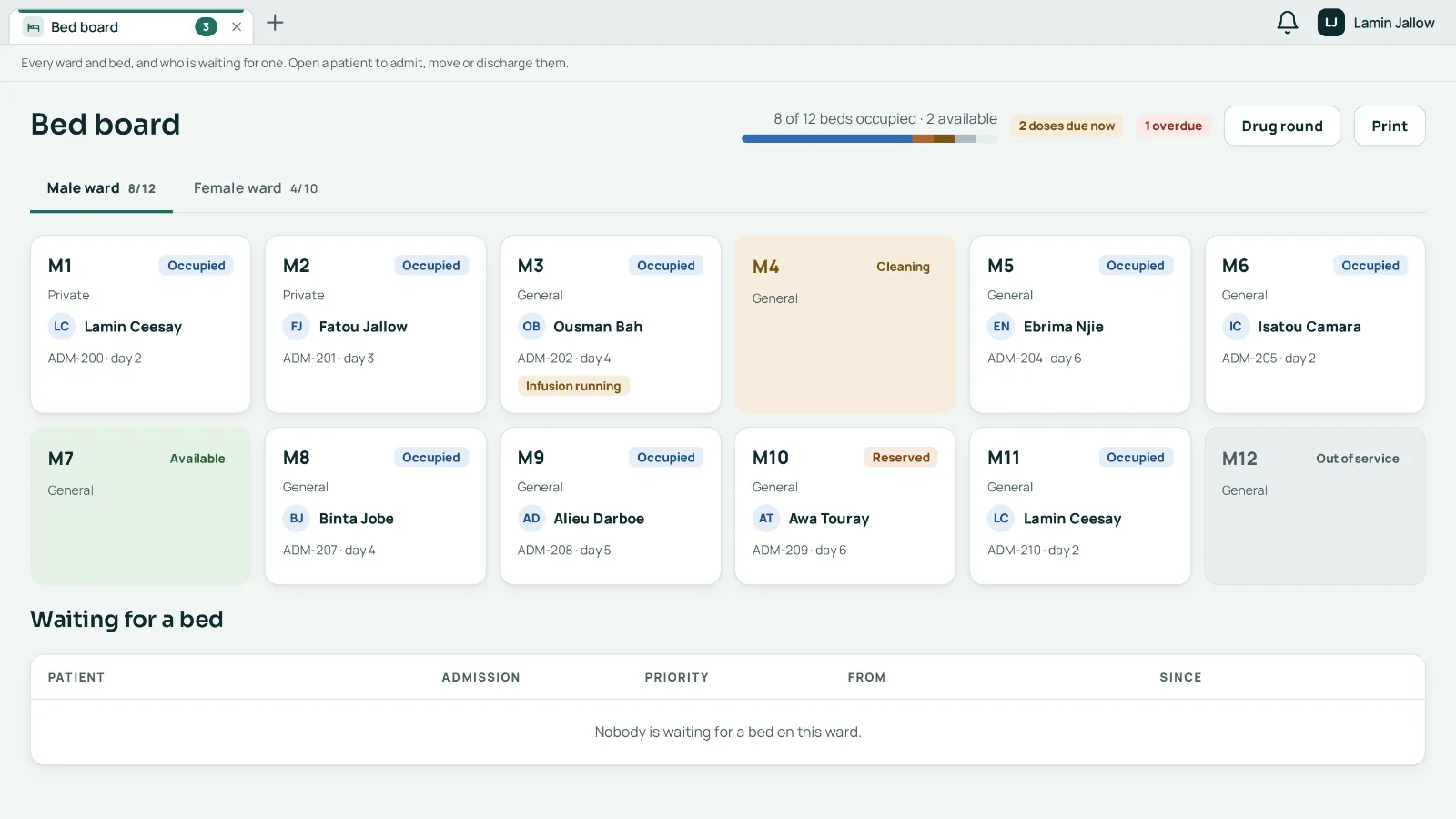This screenshot has height=819, width=1456.
Task: Click the bed occupancy progress bar
Action: point(869,139)
